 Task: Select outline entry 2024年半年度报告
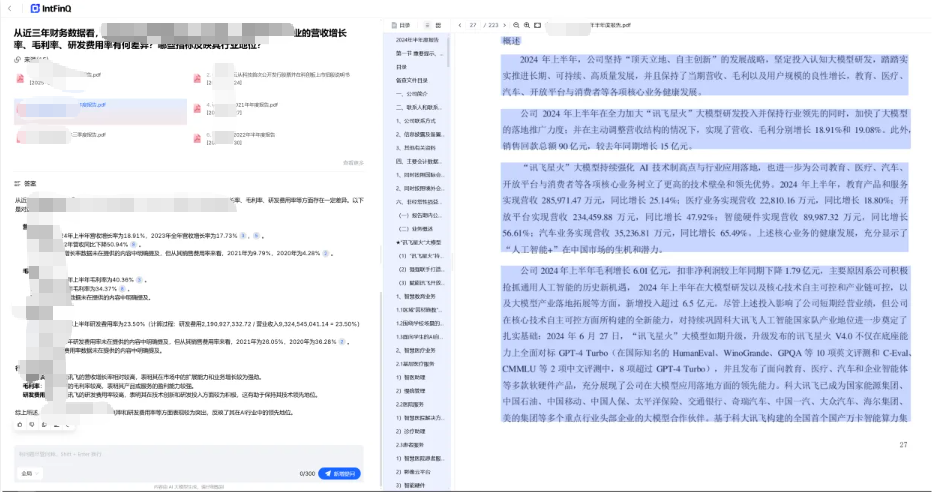417,40
